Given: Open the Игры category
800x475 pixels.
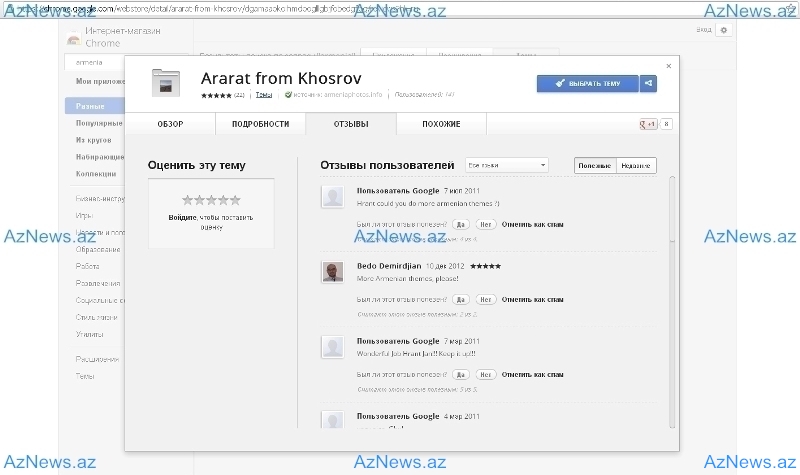Looking at the screenshot, I should (x=84, y=215).
